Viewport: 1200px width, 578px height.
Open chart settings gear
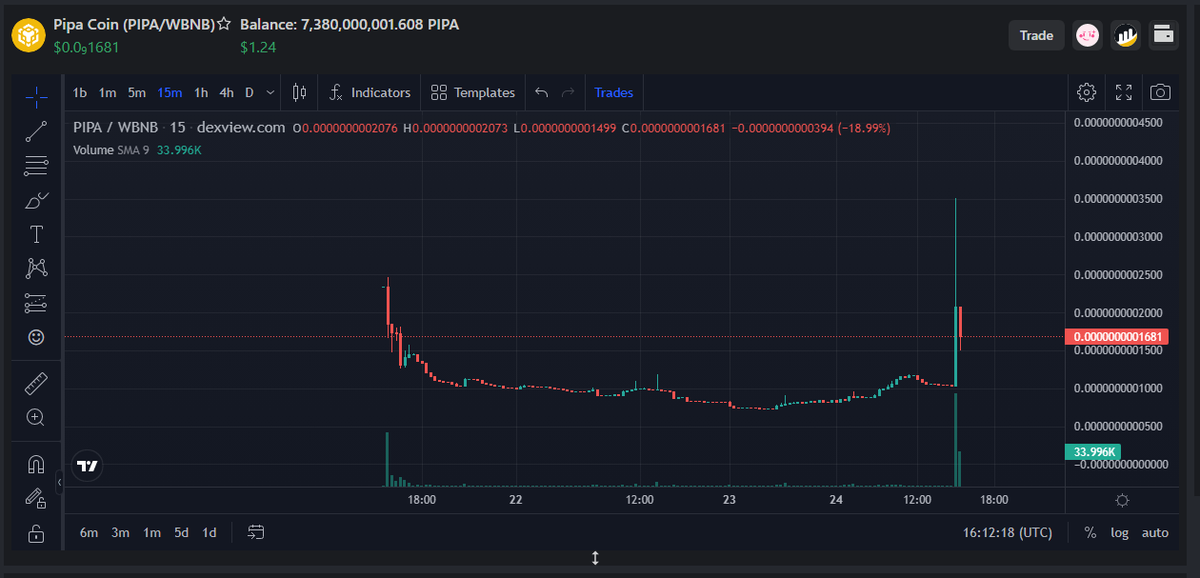click(1087, 93)
